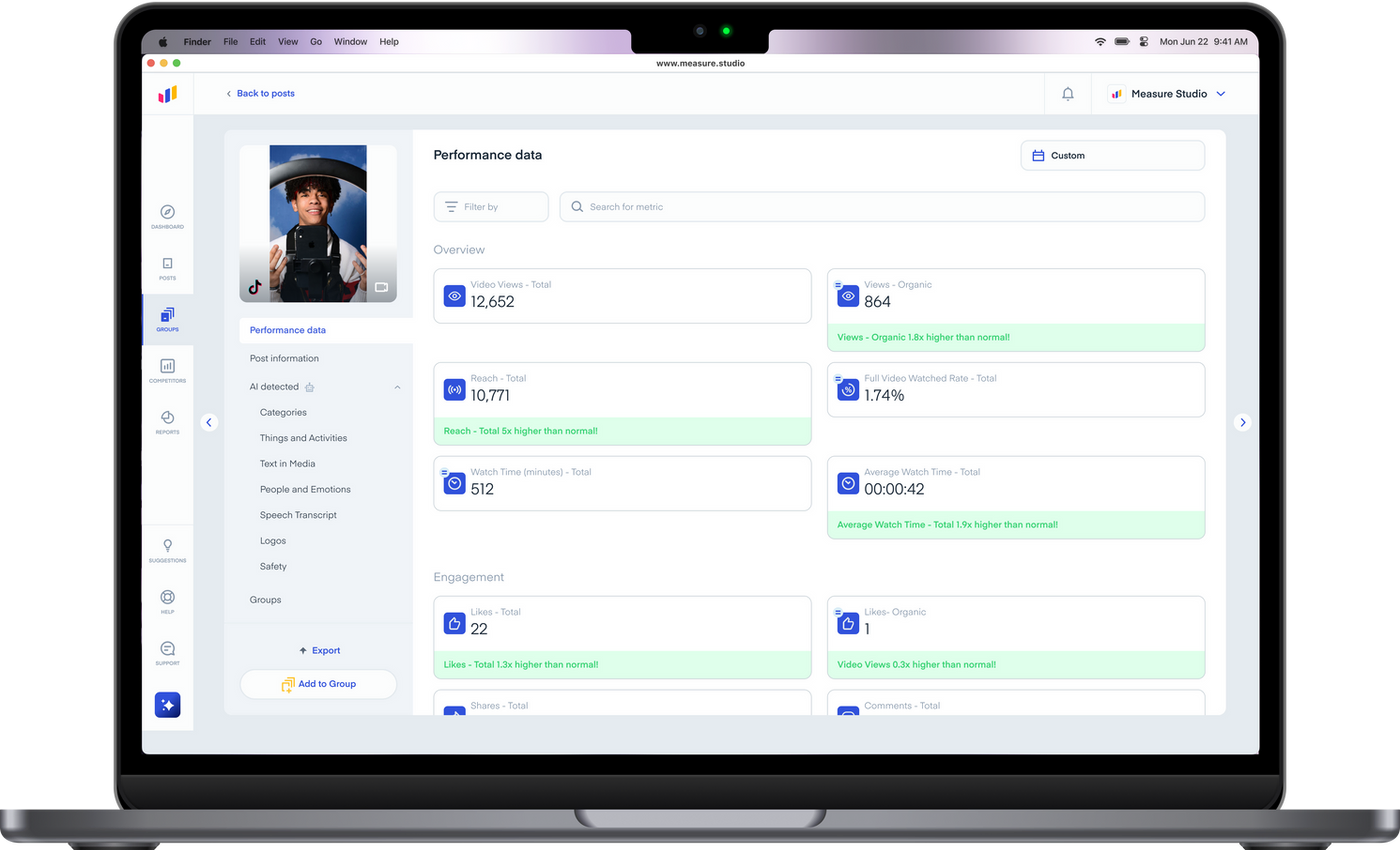Click the AI sparkle button in sidebar
This screenshot has height=850, width=1400.
167,705
